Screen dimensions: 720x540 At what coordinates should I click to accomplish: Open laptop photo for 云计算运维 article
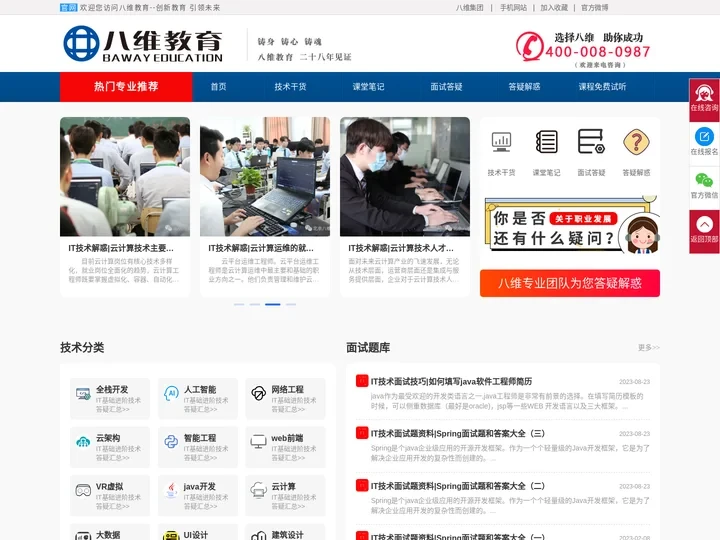pyautogui.click(x=265, y=177)
